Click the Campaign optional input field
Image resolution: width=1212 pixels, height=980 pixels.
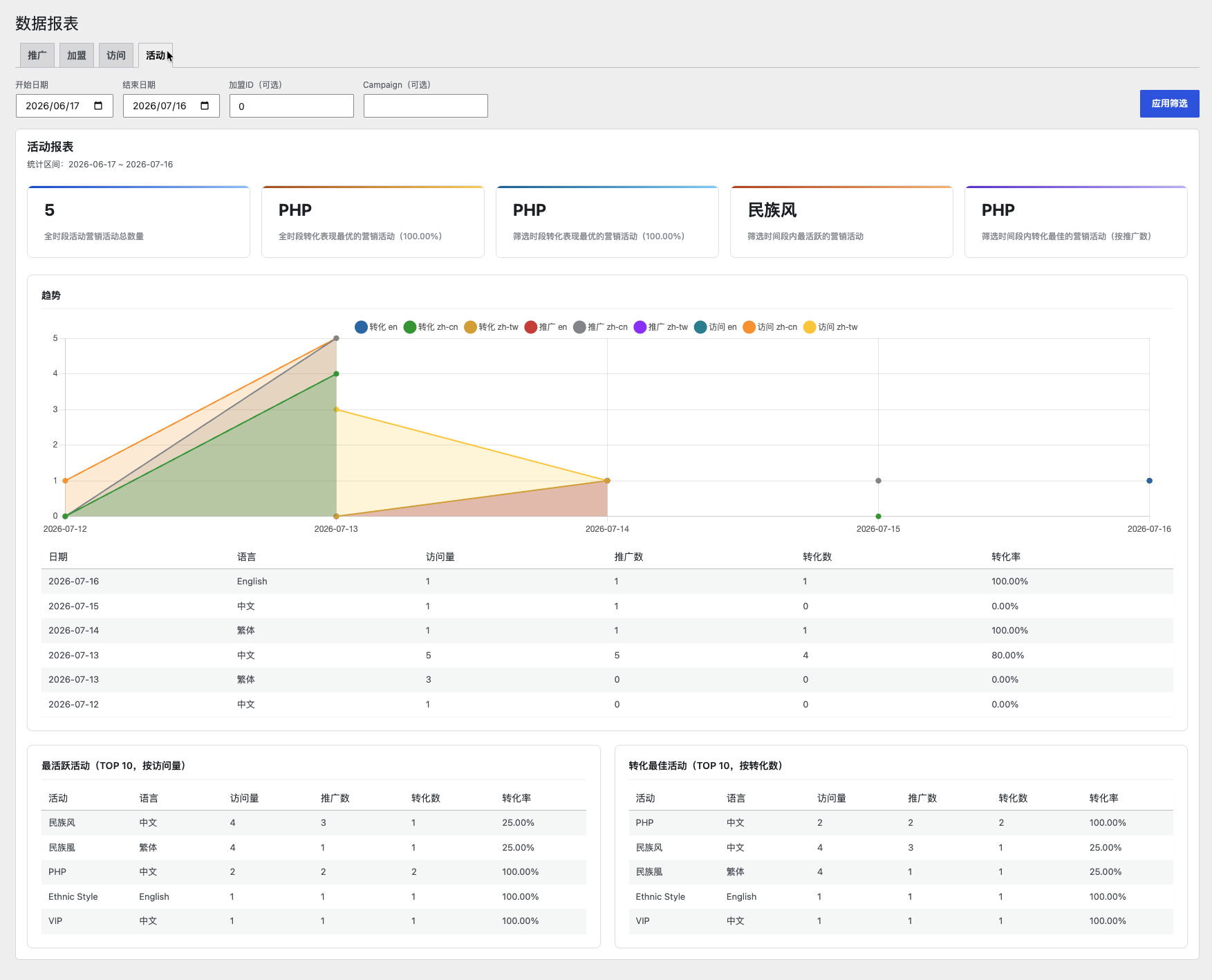426,106
